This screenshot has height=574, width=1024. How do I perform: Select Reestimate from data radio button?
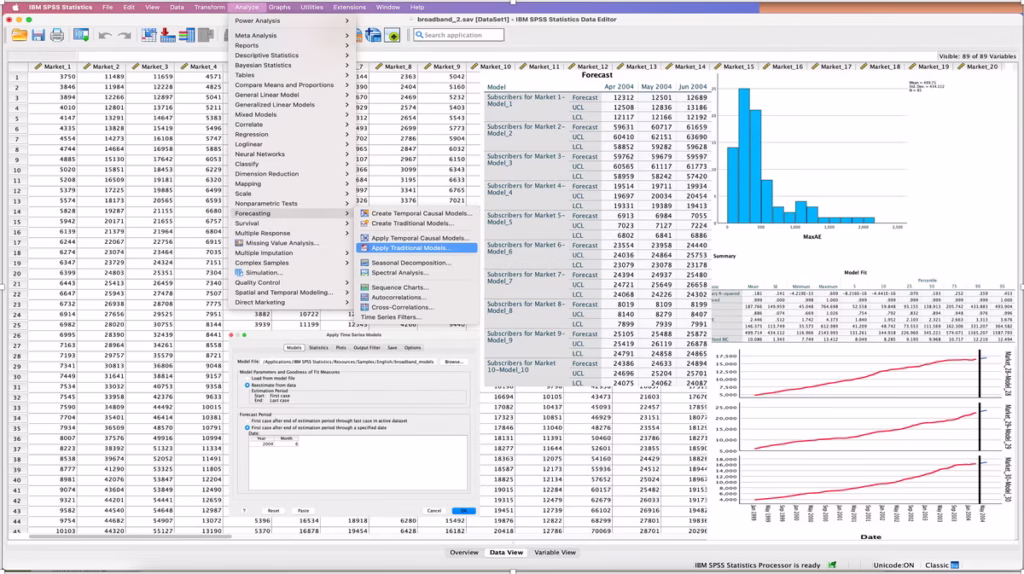tap(247, 385)
